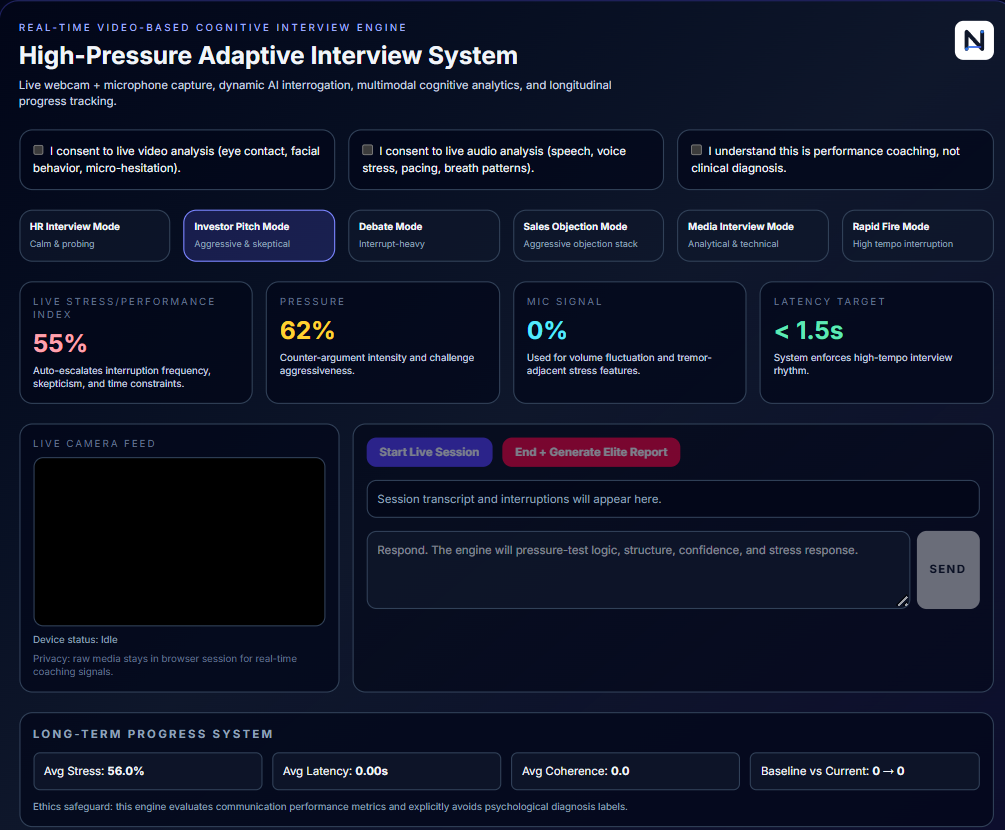Check the live video analysis consent checkbox
Screen dimensions: 1005x830
pos(38,149)
